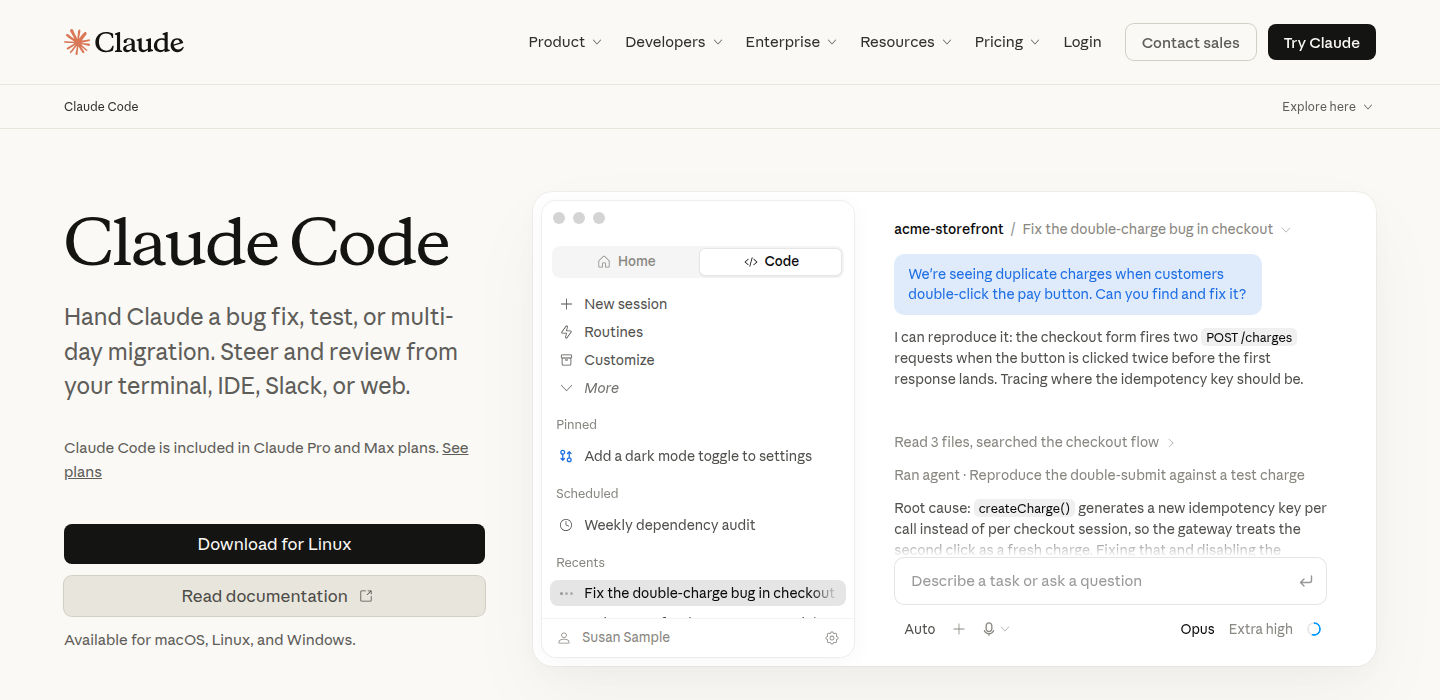The width and height of the screenshot is (1440, 700).
Task: Click the Login link
Action: 1082,42
